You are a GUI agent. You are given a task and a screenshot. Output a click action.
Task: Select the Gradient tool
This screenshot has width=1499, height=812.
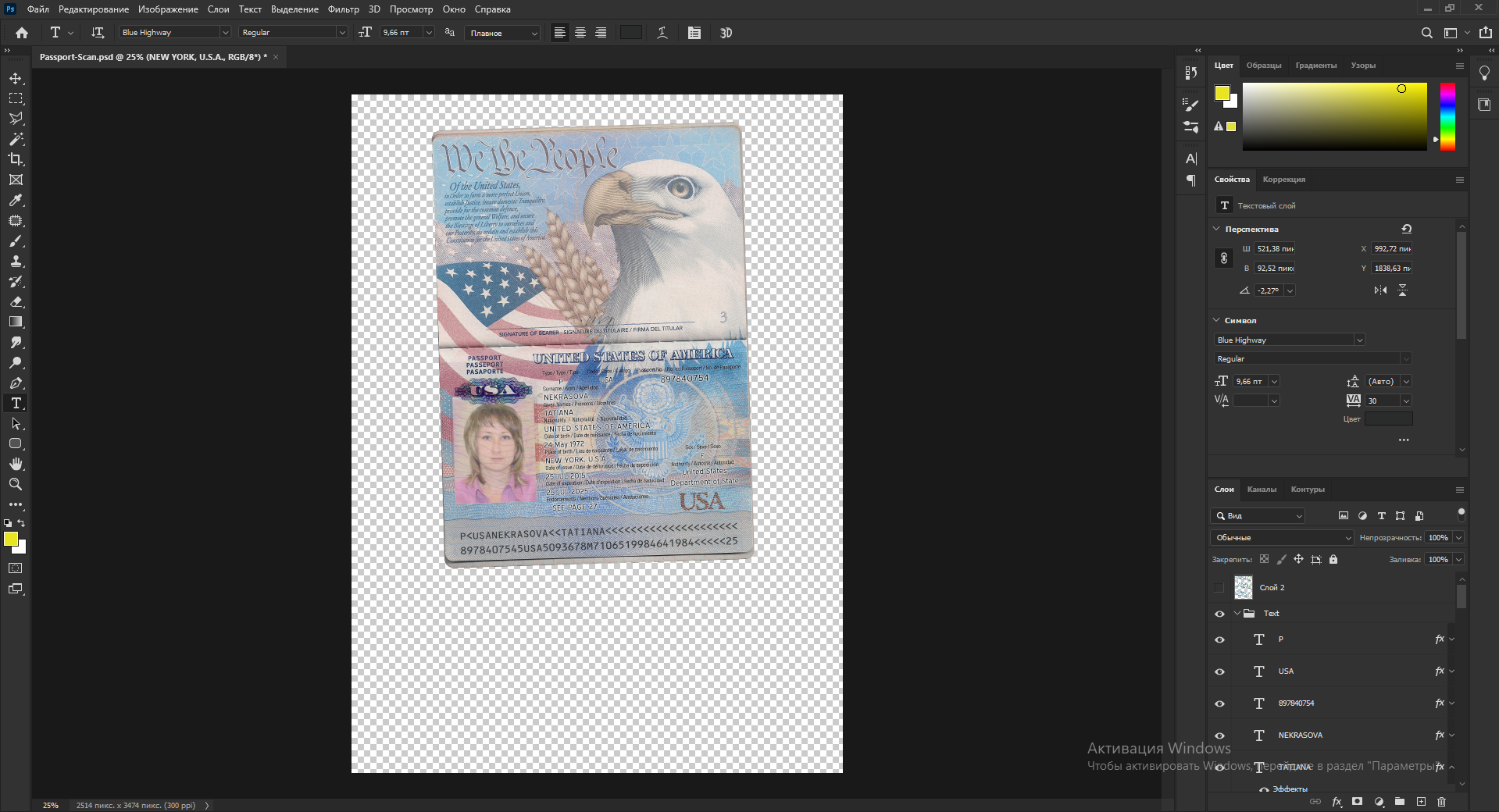click(16, 322)
